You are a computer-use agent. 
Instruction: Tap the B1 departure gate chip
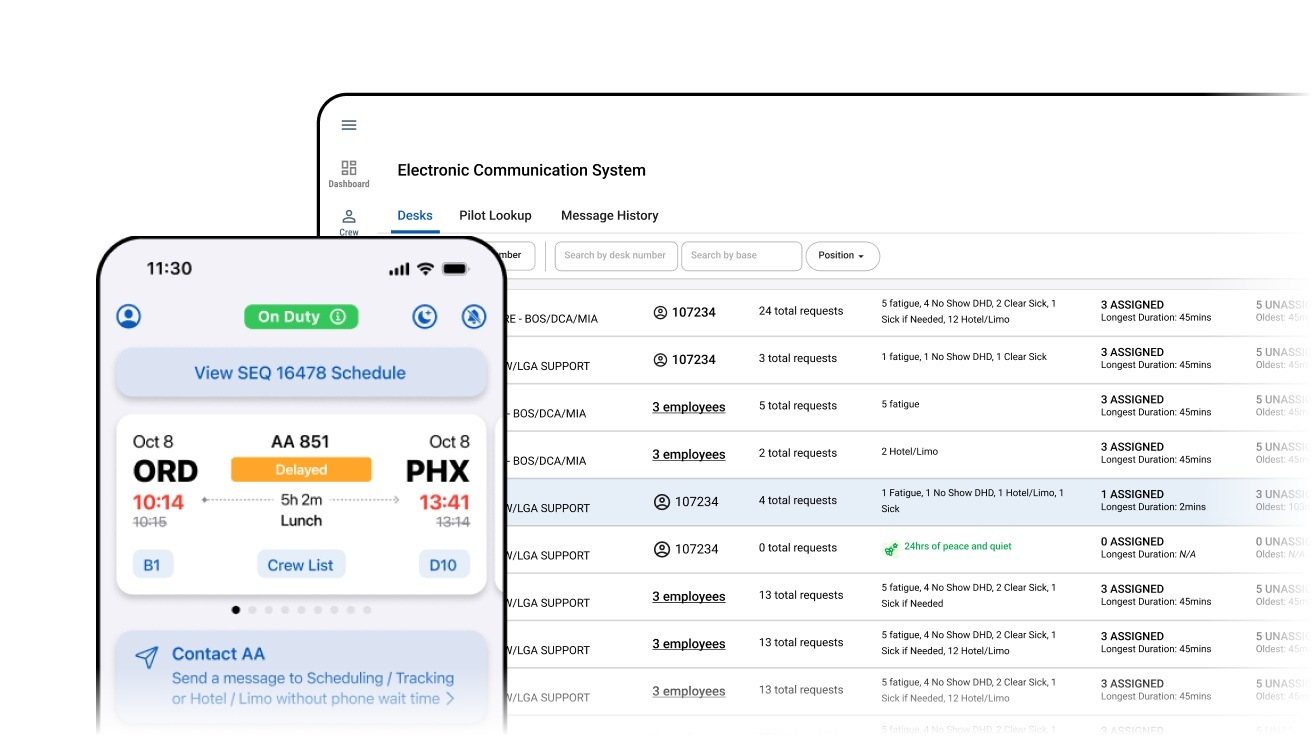click(x=152, y=565)
